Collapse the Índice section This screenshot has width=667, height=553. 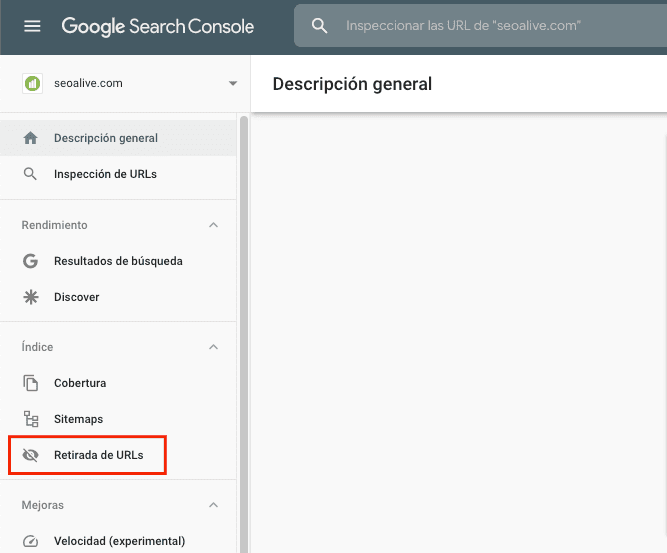pos(214,347)
